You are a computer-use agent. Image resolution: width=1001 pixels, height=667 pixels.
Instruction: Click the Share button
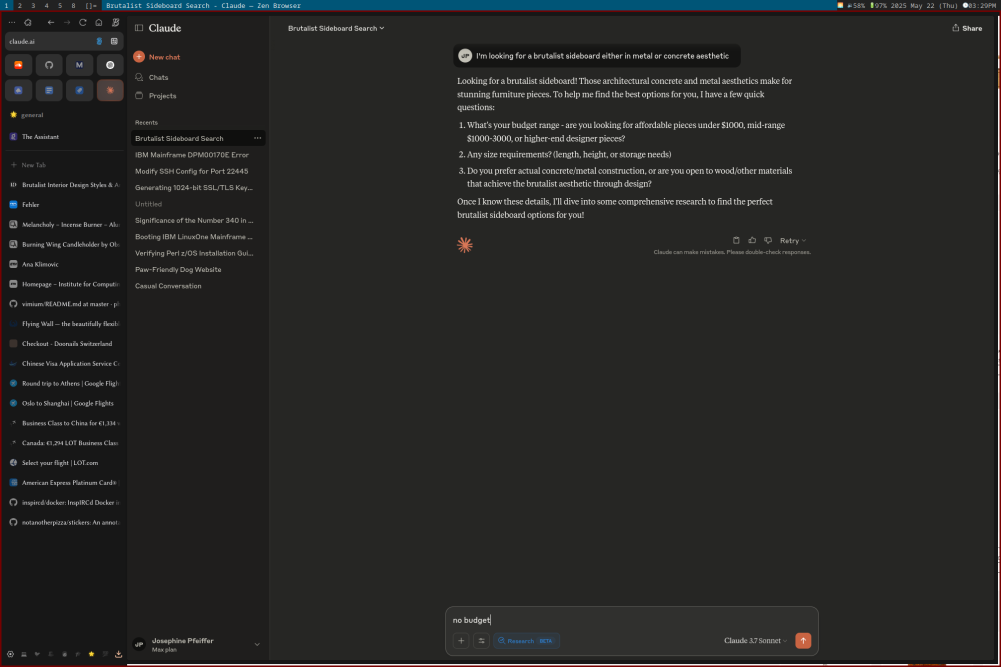click(x=966, y=28)
